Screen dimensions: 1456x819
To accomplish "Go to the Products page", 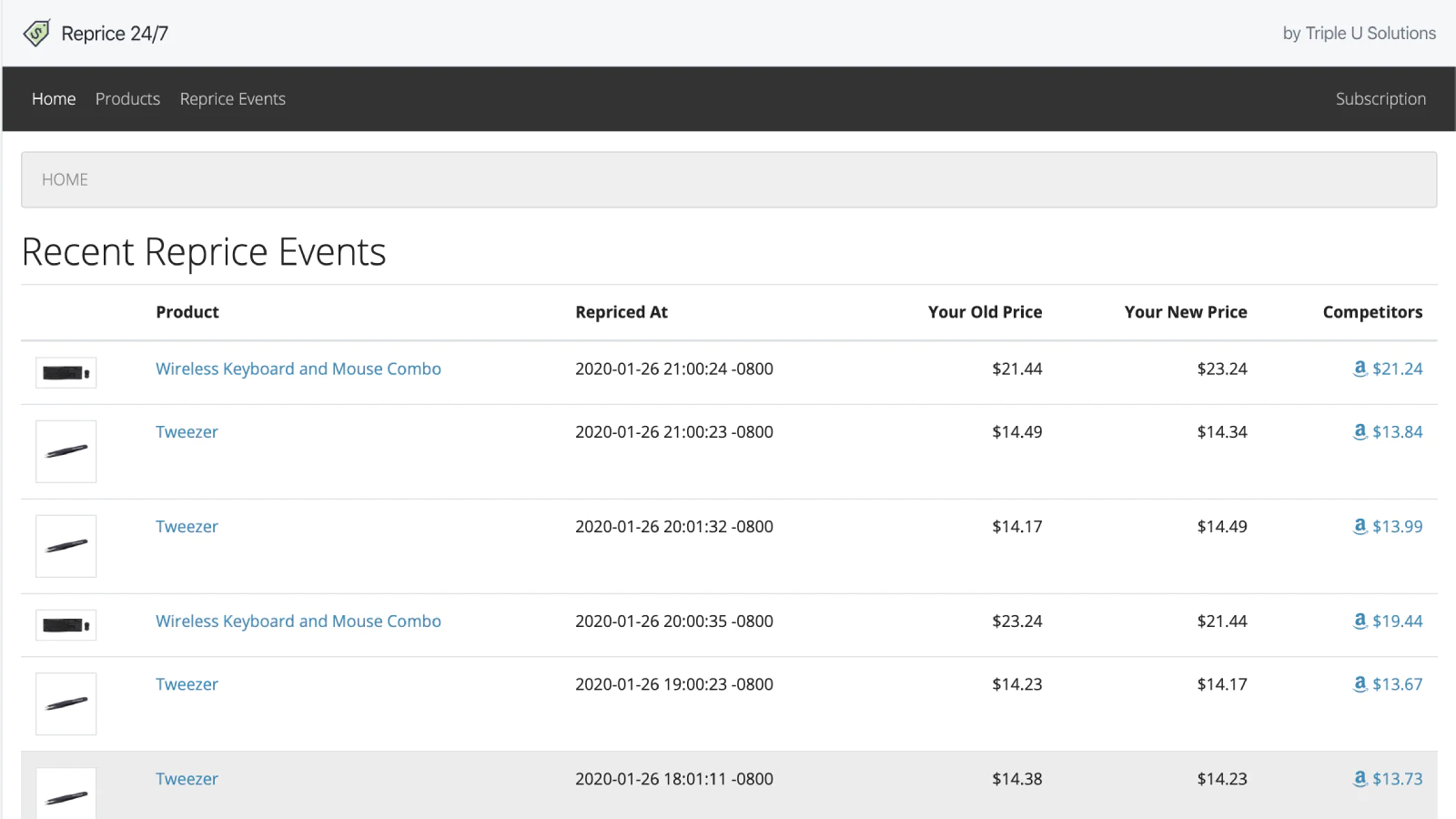I will (127, 98).
